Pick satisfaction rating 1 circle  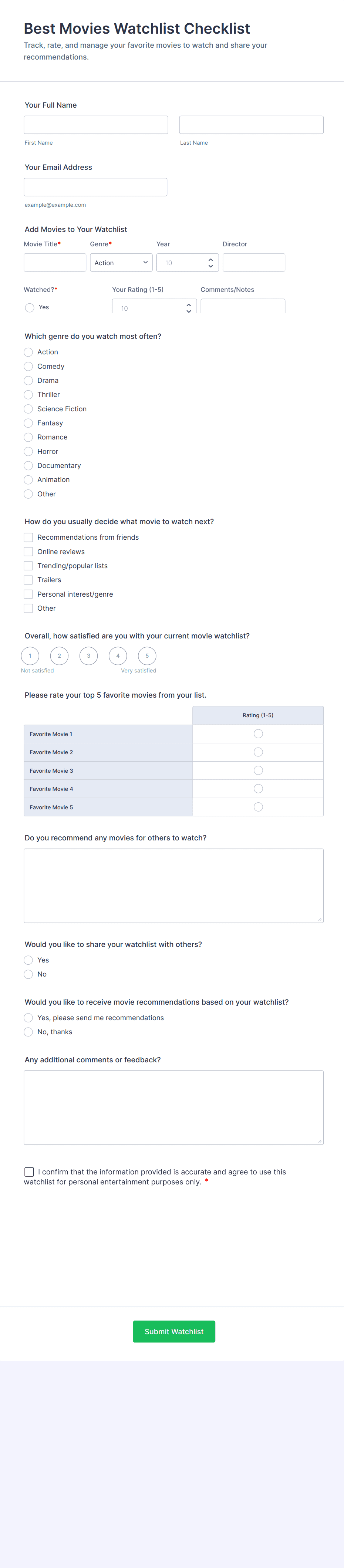click(x=30, y=656)
